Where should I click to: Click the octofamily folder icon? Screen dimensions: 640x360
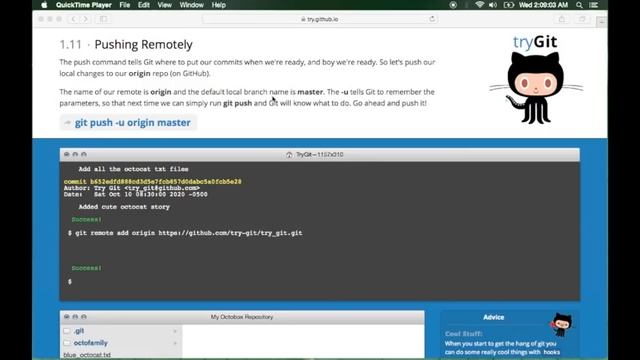point(67,343)
